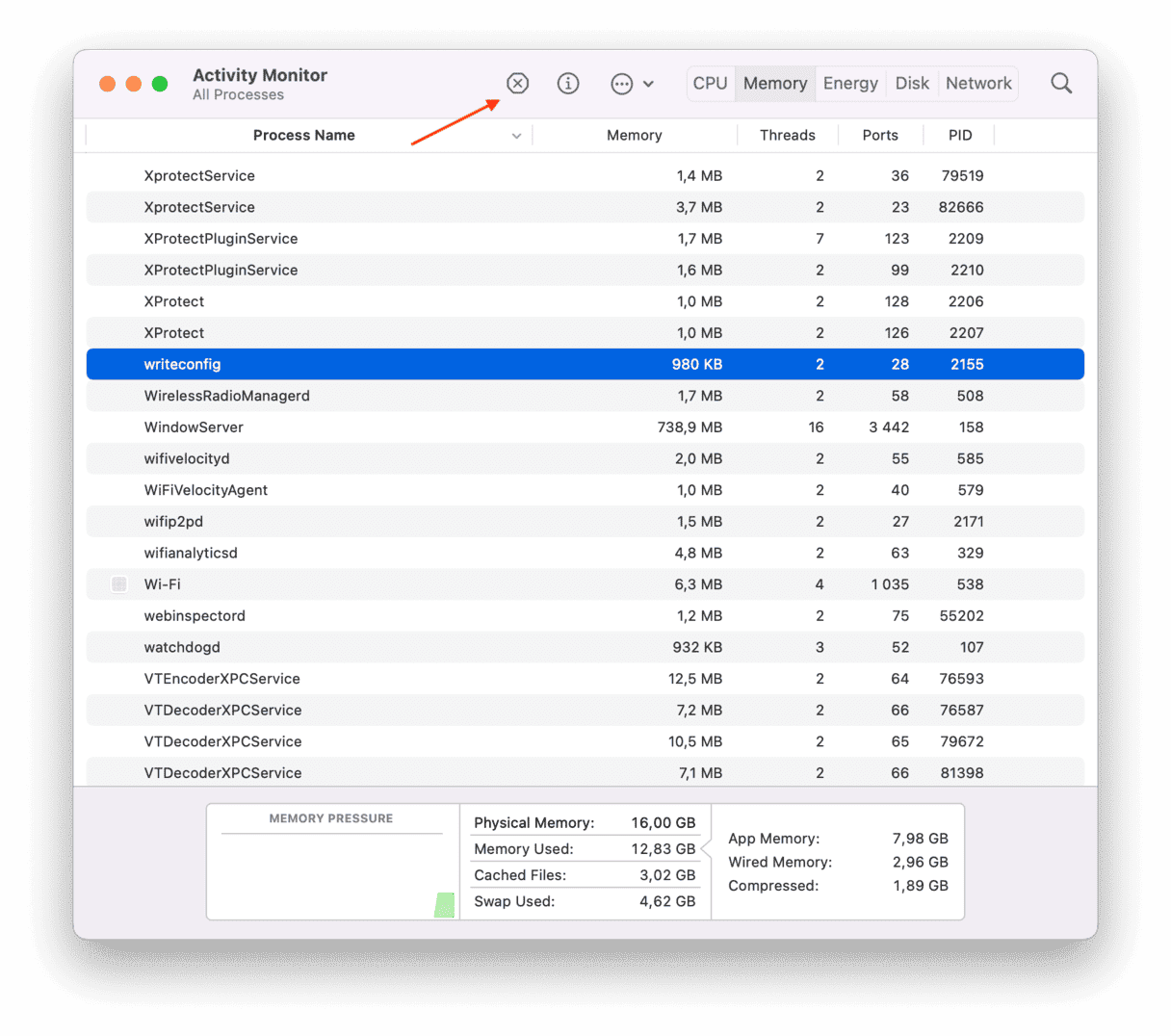Click the All Processes subtitle
The height and width of the screenshot is (1036, 1171).
(x=238, y=95)
